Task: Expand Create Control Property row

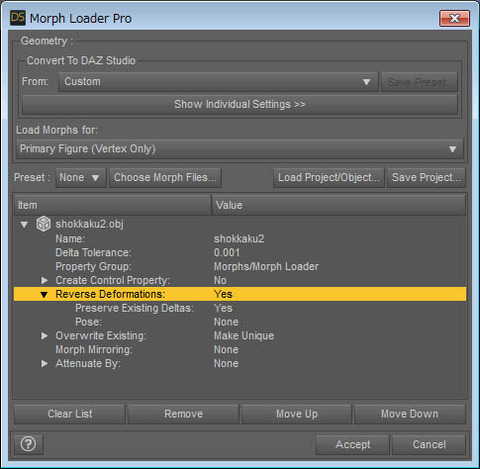Action: [x=44, y=280]
